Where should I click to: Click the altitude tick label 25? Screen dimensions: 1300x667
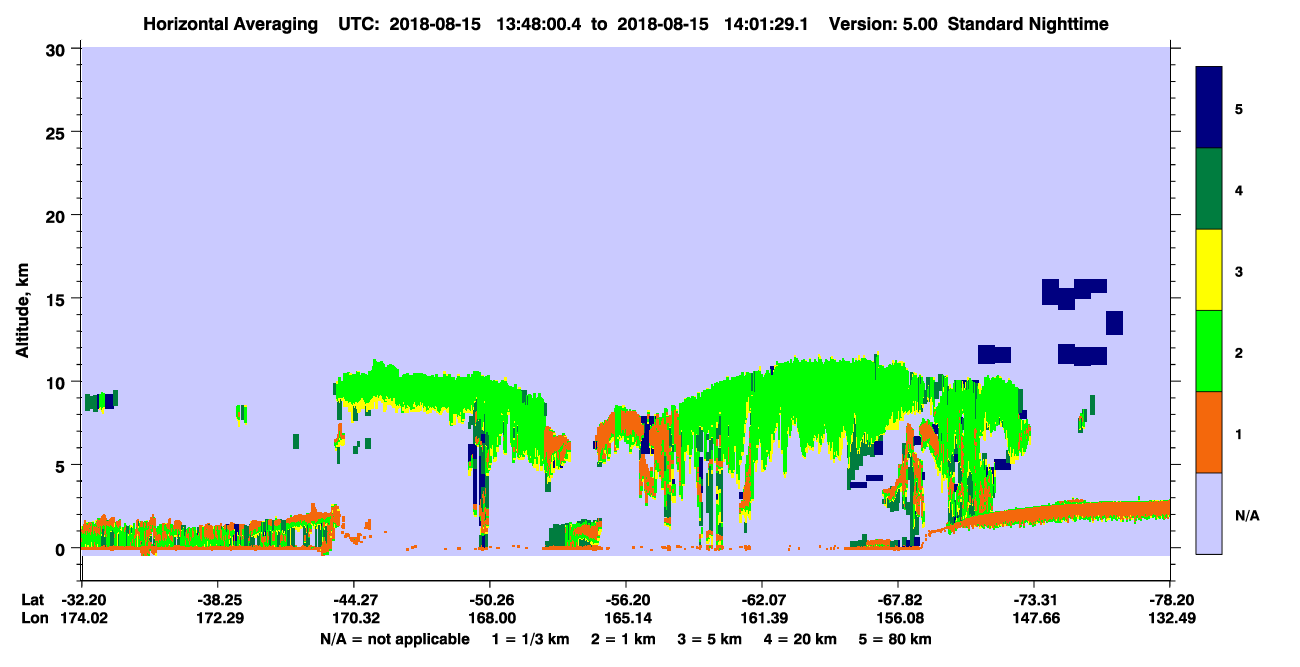pos(58,132)
